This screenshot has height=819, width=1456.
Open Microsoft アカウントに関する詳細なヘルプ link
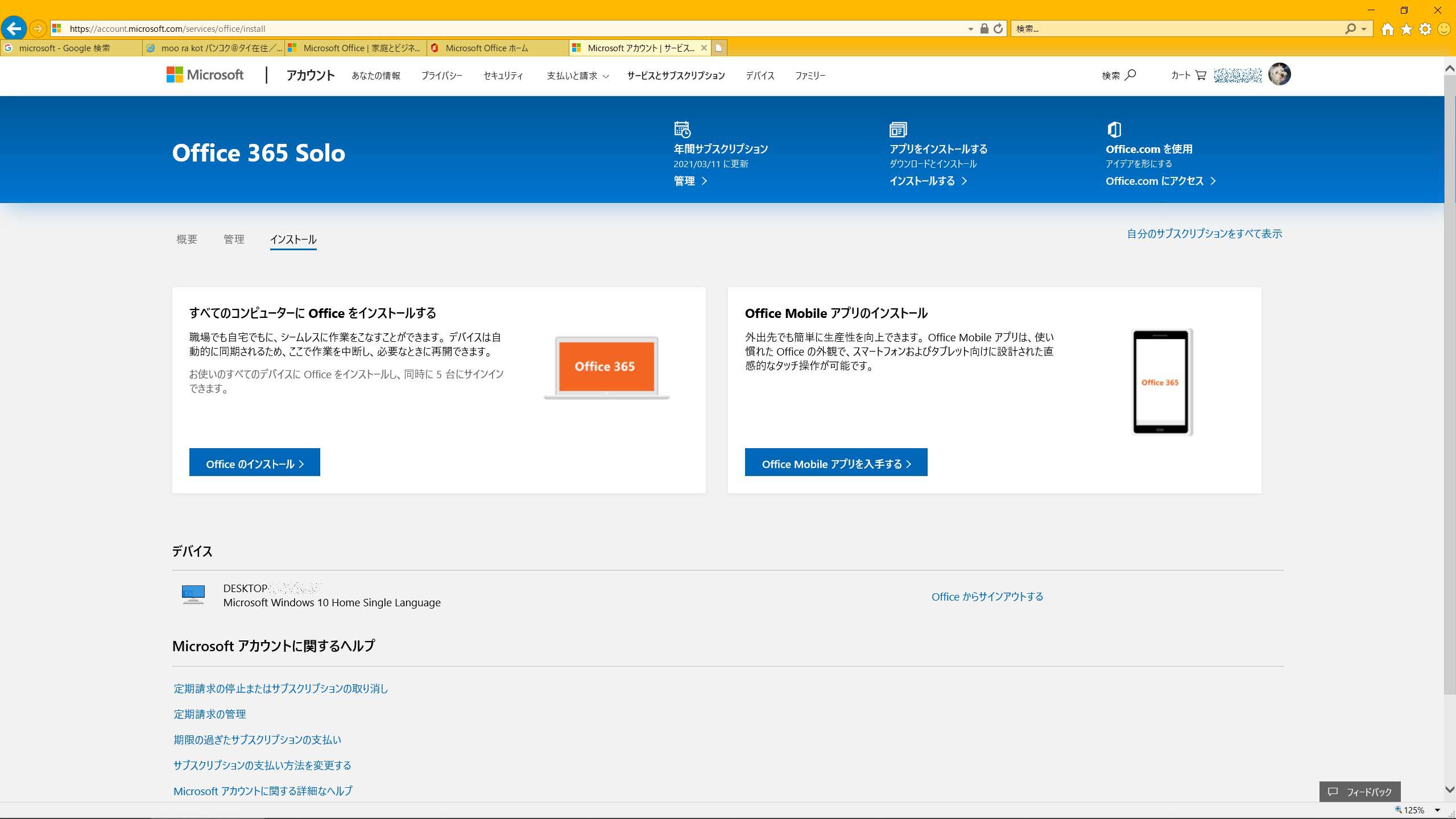pyautogui.click(x=263, y=791)
